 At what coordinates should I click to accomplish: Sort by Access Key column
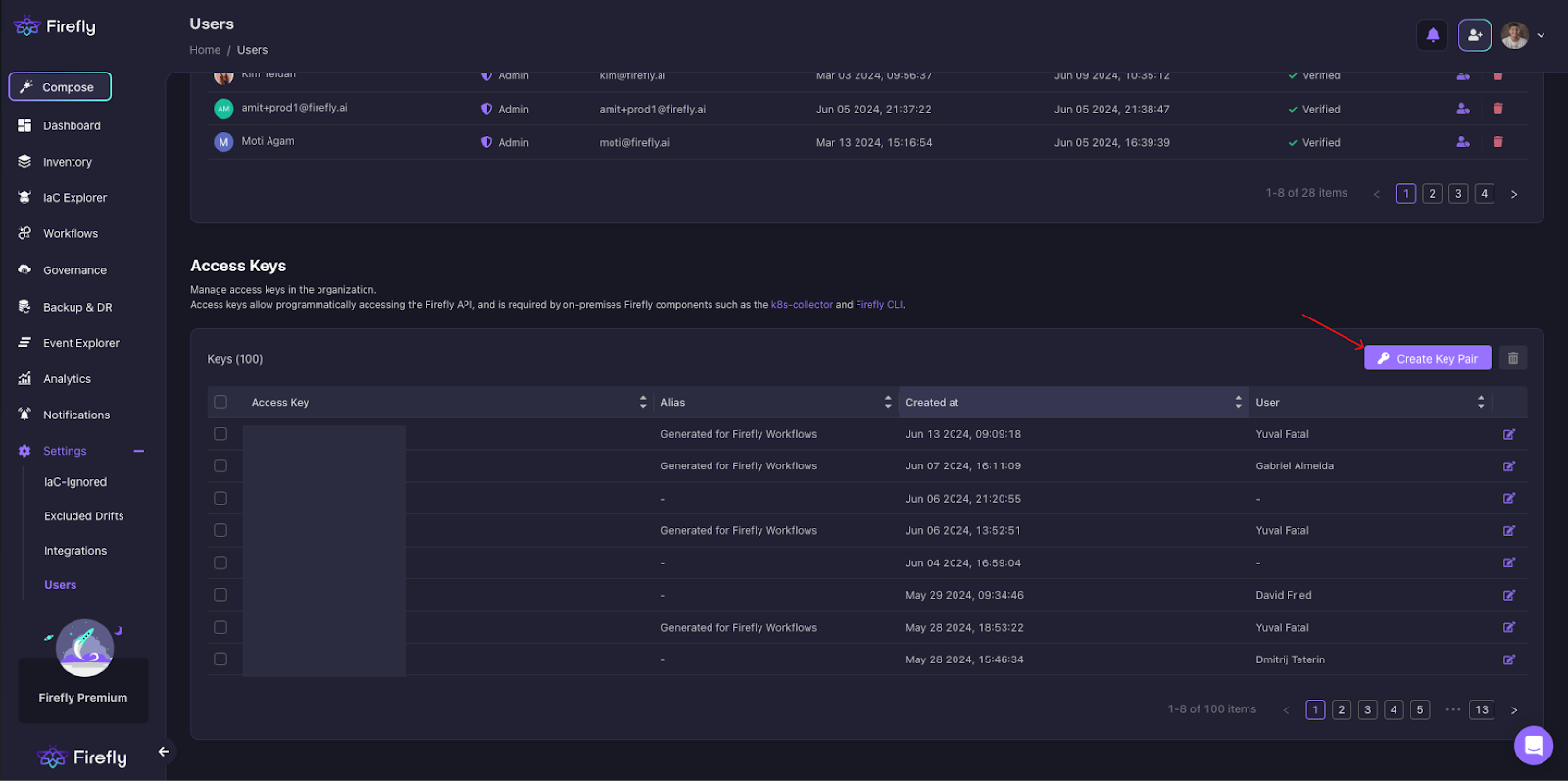[643, 402]
